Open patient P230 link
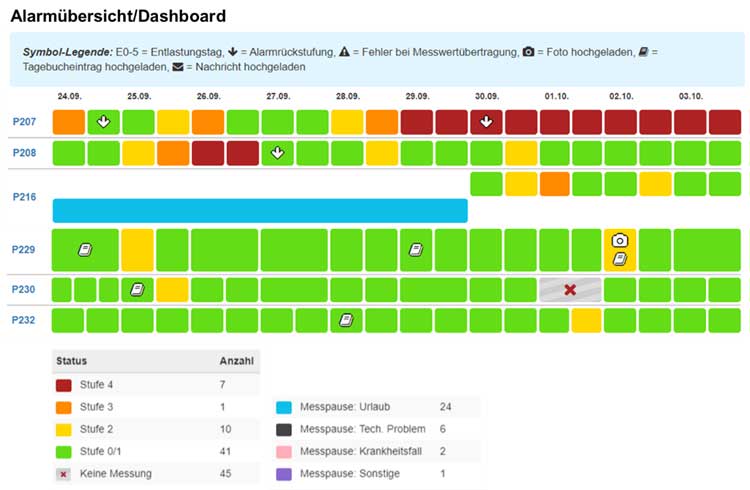The height and width of the screenshot is (490, 750). 25,290
